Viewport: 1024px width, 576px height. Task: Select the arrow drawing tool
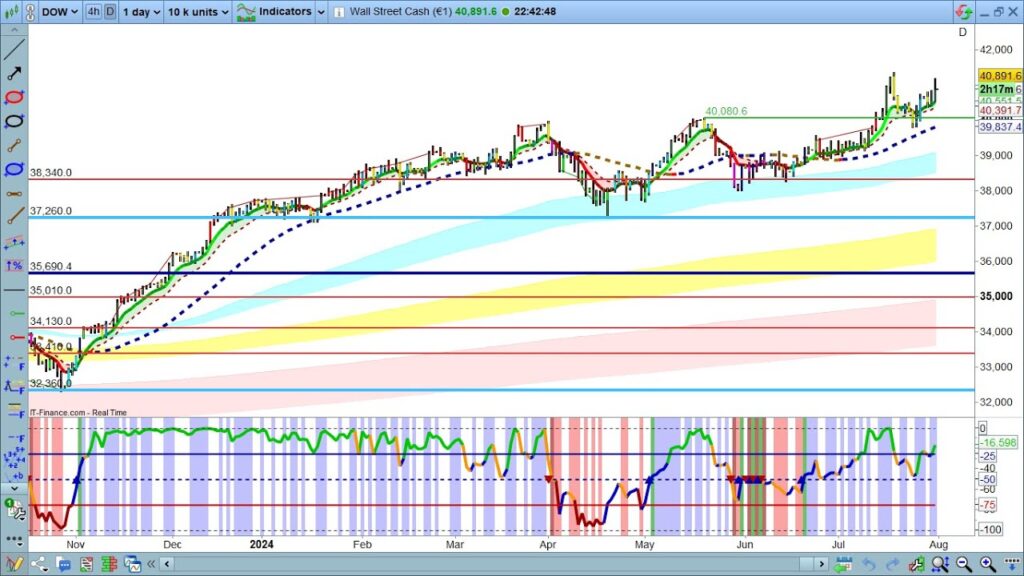tap(14, 74)
